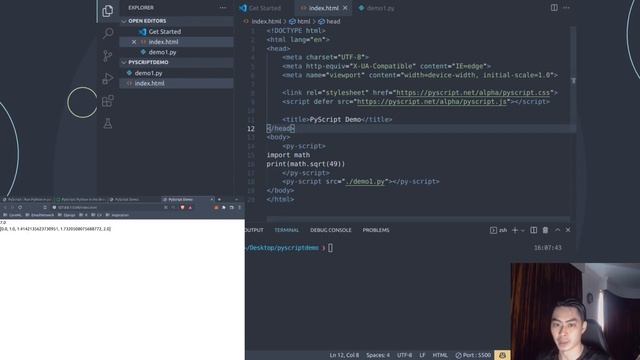Kill terminal with trash icon
Image resolution: width=640 pixels, height=360 pixels.
pyautogui.click(x=545, y=230)
